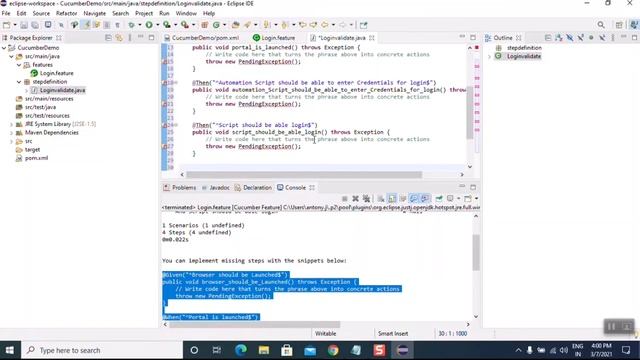This screenshot has width=640, height=360.
Task: Open the Javadoc tab
Action: tap(216, 188)
